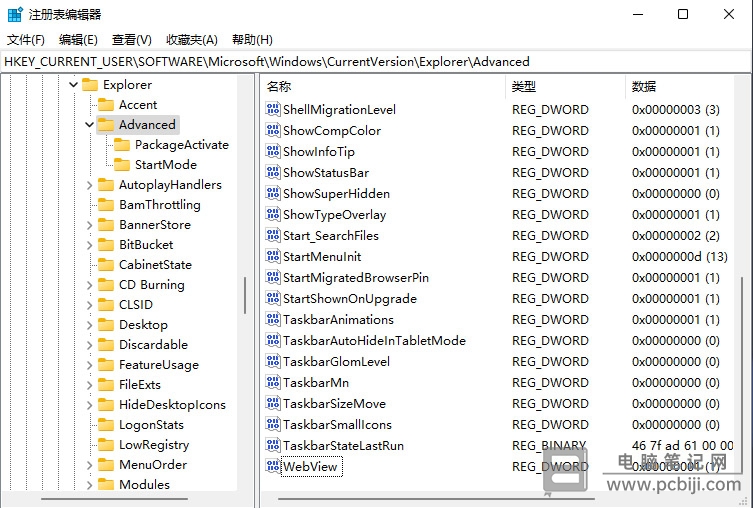This screenshot has height=508, width=753.
Task: Click the Registry Editor app icon in title bar
Action: click(15, 14)
